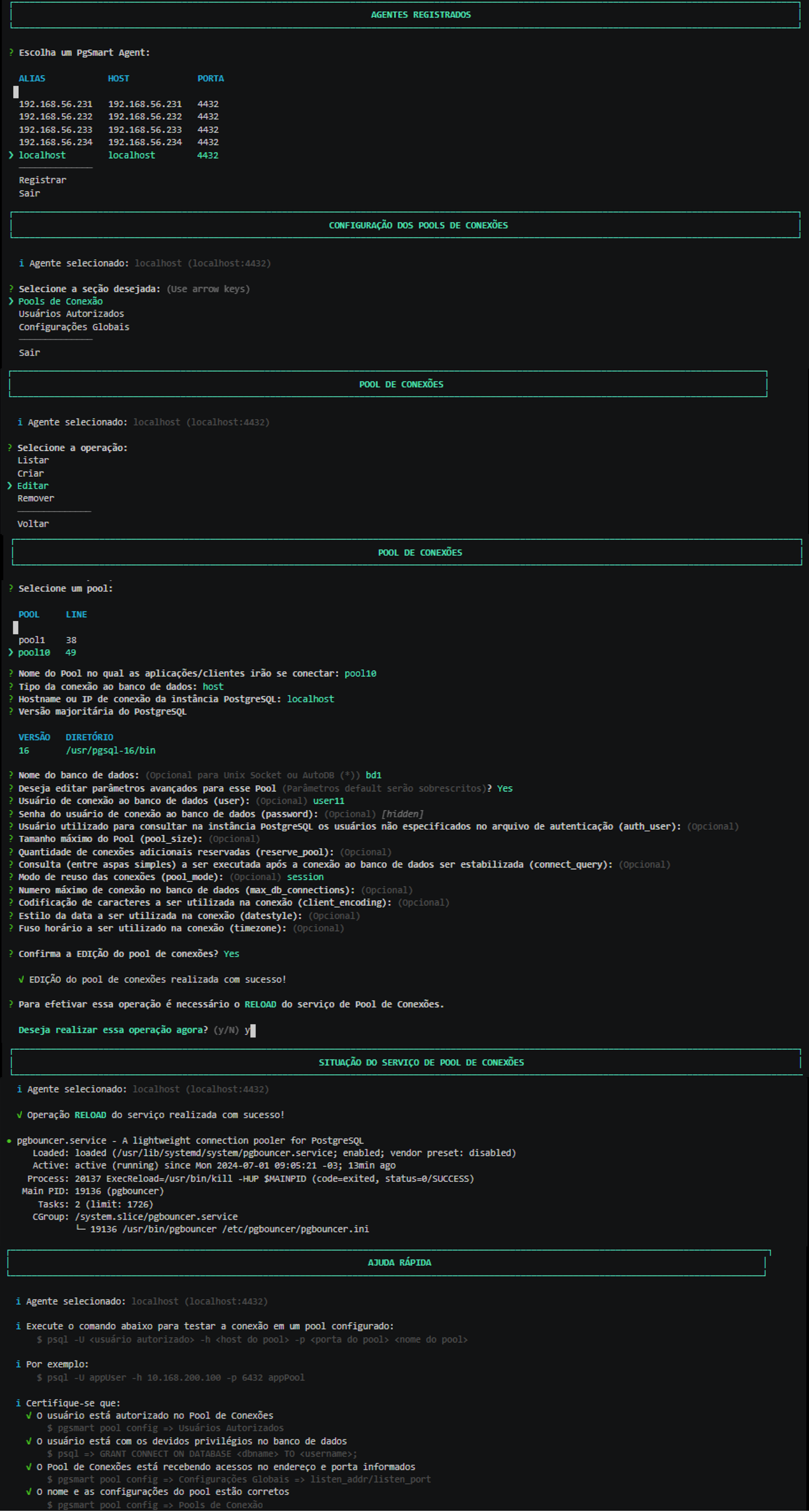Select agent row 192.168.56.231
Image resolution: width=809 pixels, height=1512 pixels.
coord(118,104)
